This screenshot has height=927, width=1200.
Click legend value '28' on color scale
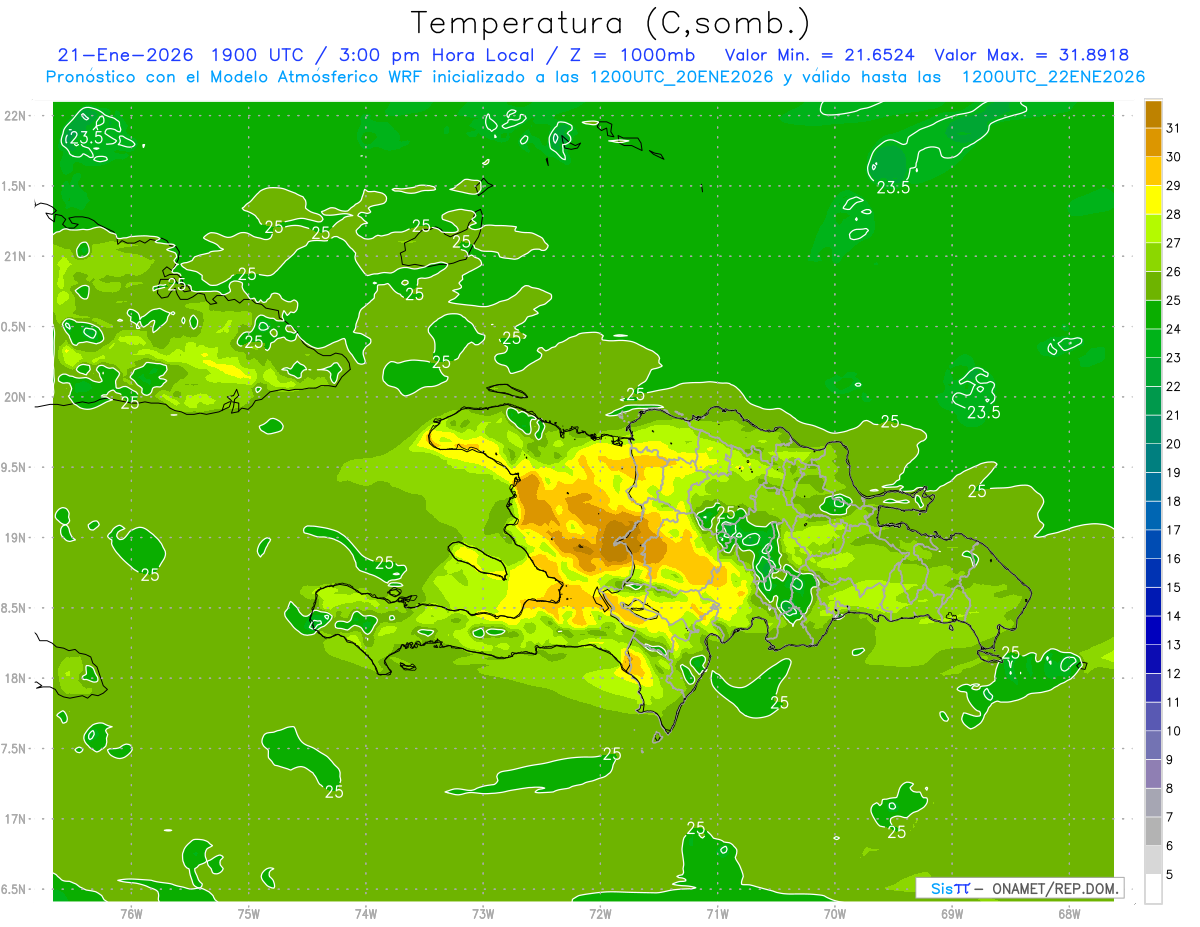pyautogui.click(x=1174, y=214)
